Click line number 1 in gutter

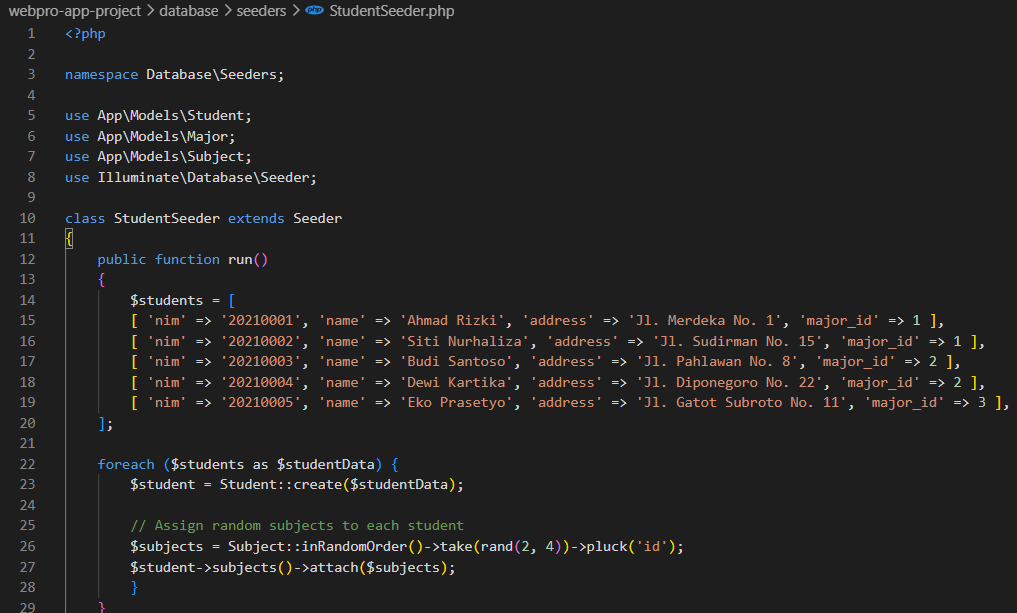31,34
